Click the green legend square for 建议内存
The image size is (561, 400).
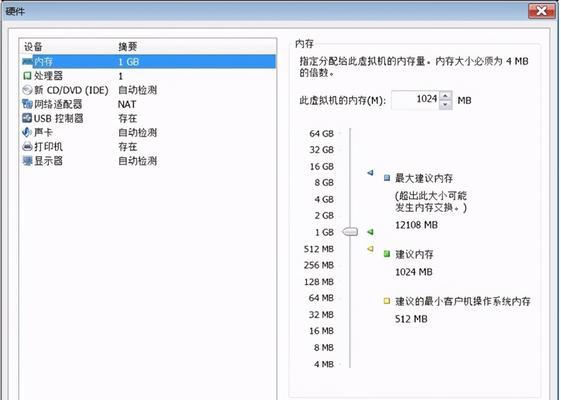pos(387,254)
